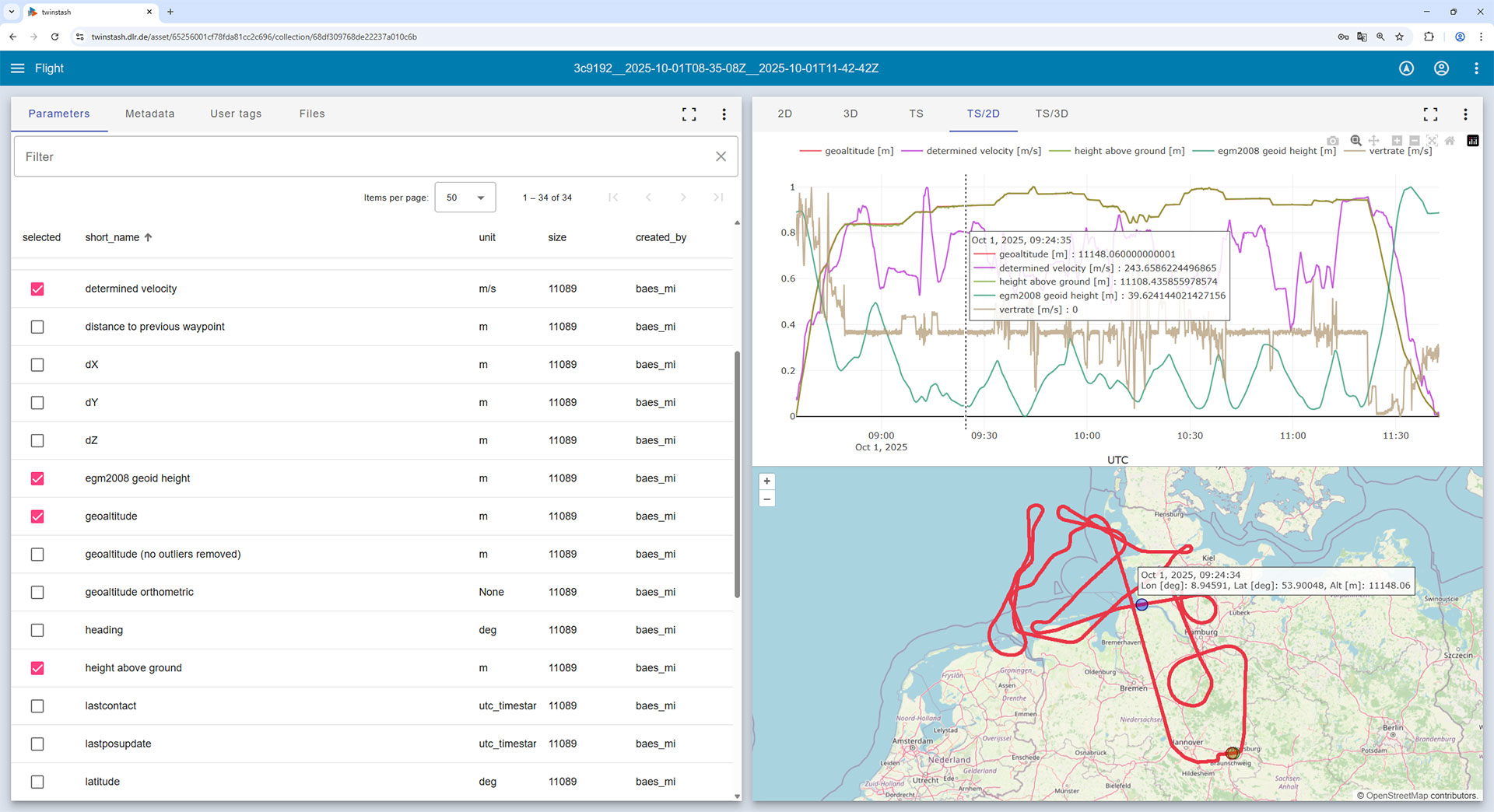The width and height of the screenshot is (1494, 812).
Task: Open the Items per page dropdown
Action: 465,198
